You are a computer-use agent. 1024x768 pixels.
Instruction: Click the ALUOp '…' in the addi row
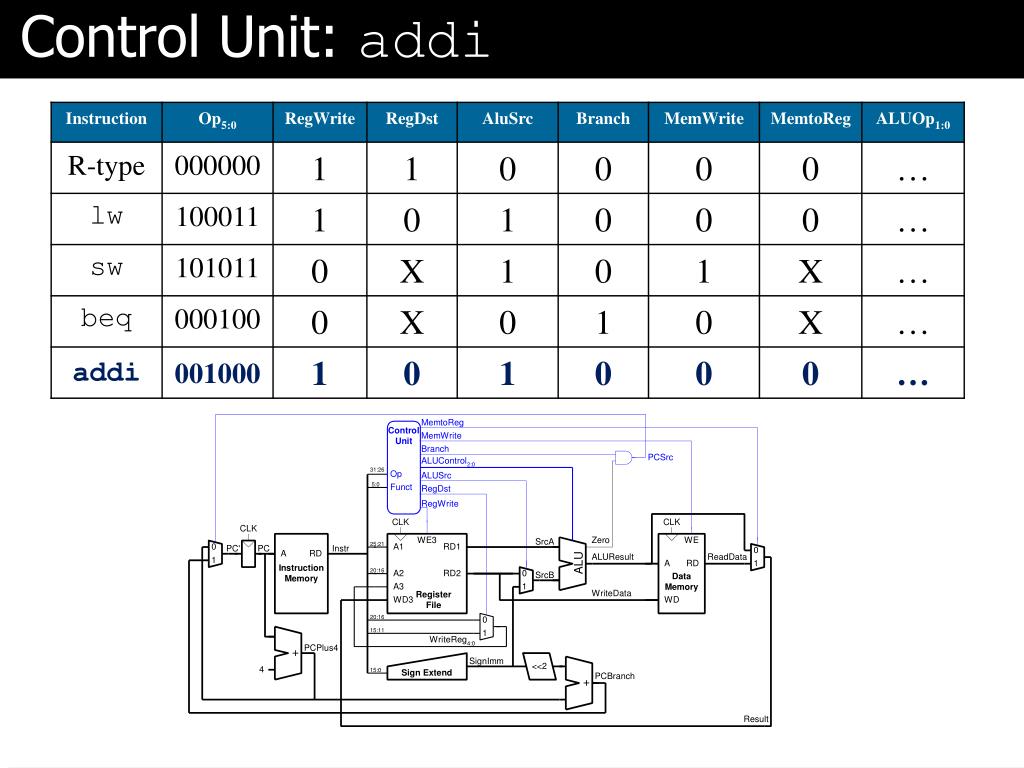coord(913,381)
